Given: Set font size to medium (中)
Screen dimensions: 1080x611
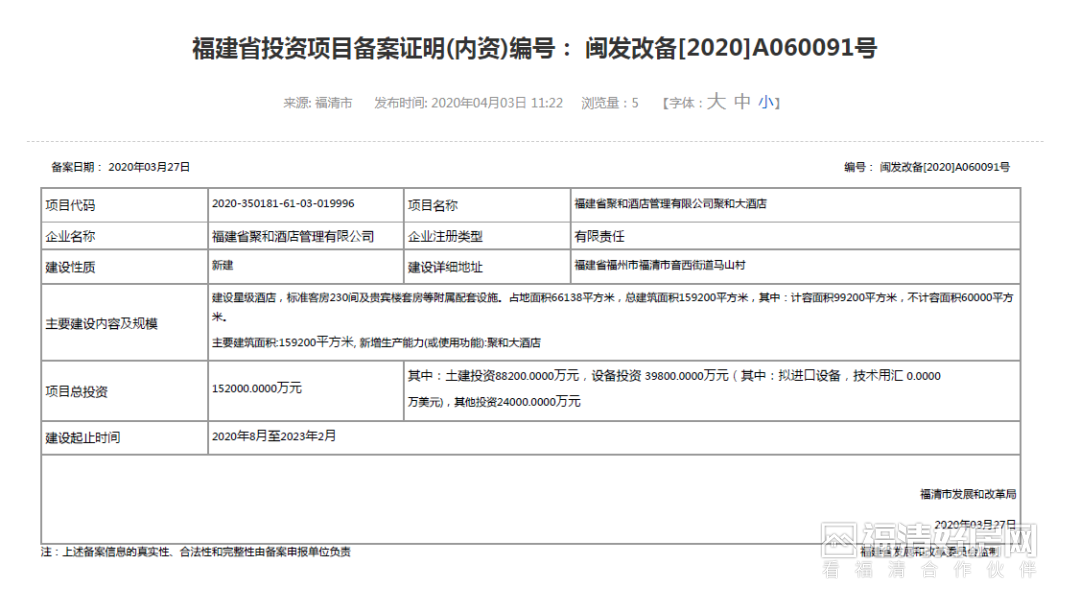Looking at the screenshot, I should click(742, 102).
